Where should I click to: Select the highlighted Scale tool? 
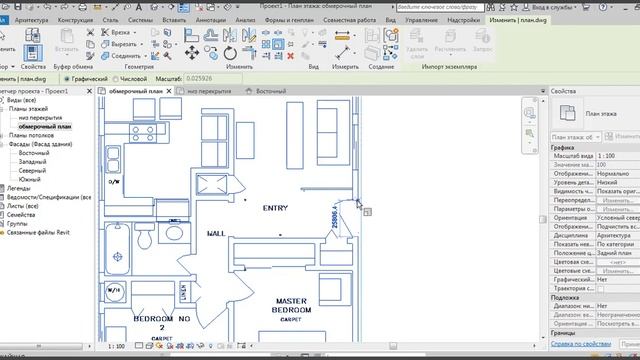point(278,44)
